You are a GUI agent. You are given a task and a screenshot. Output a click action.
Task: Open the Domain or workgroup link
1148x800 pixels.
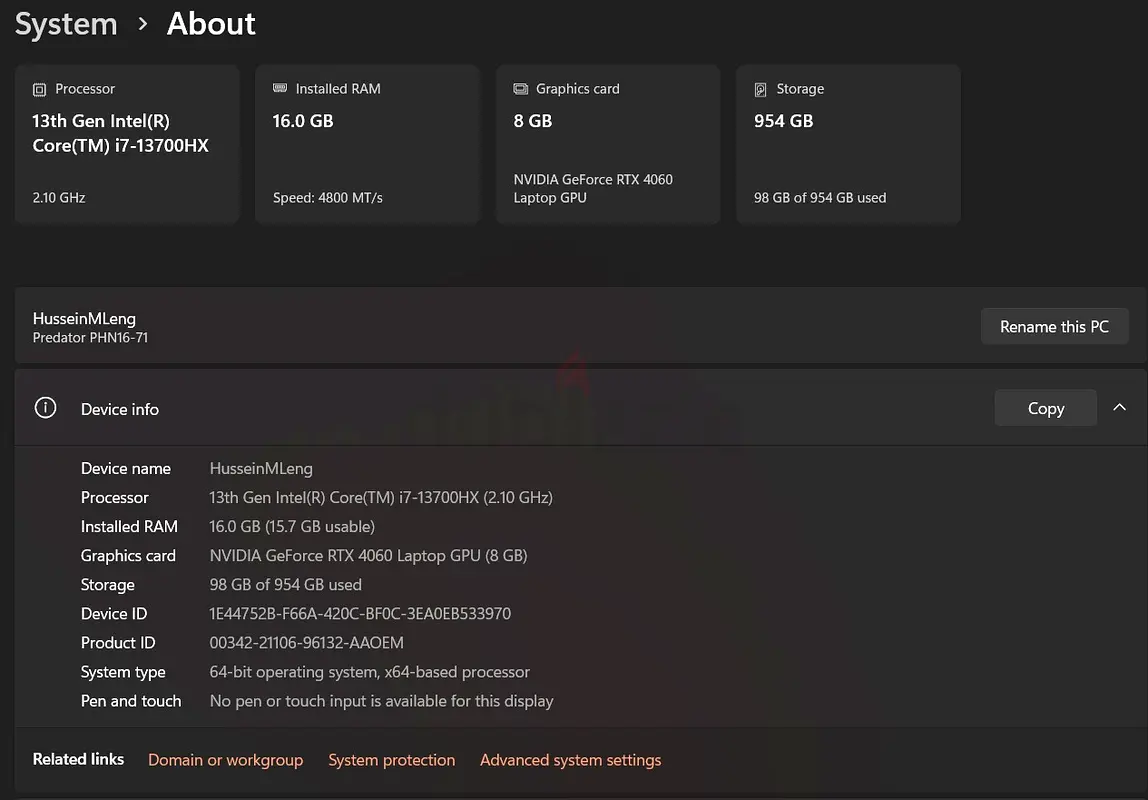tap(225, 760)
